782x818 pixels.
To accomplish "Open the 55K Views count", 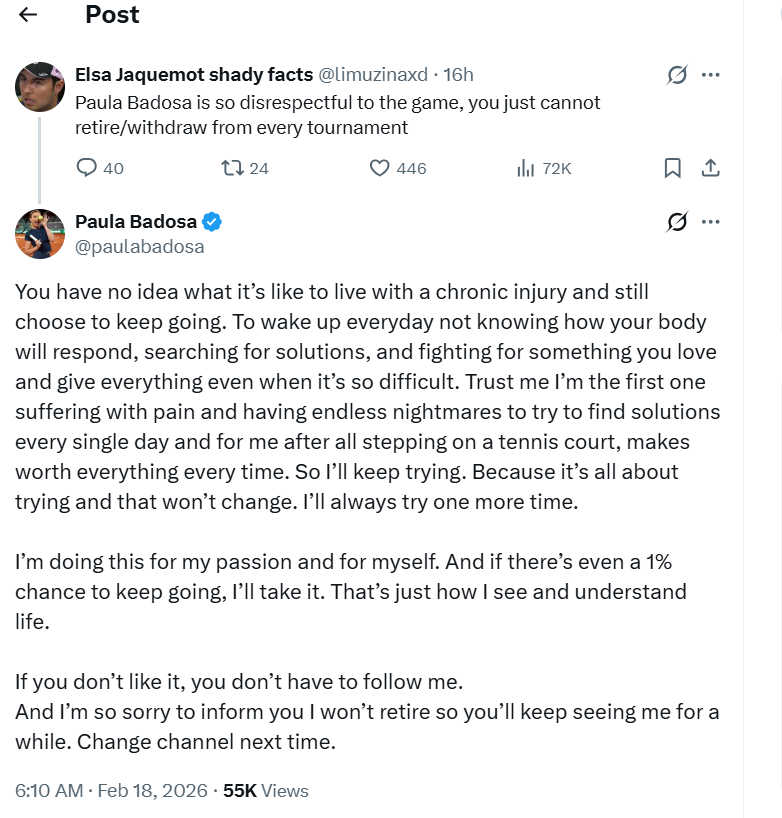I will coord(266,791).
